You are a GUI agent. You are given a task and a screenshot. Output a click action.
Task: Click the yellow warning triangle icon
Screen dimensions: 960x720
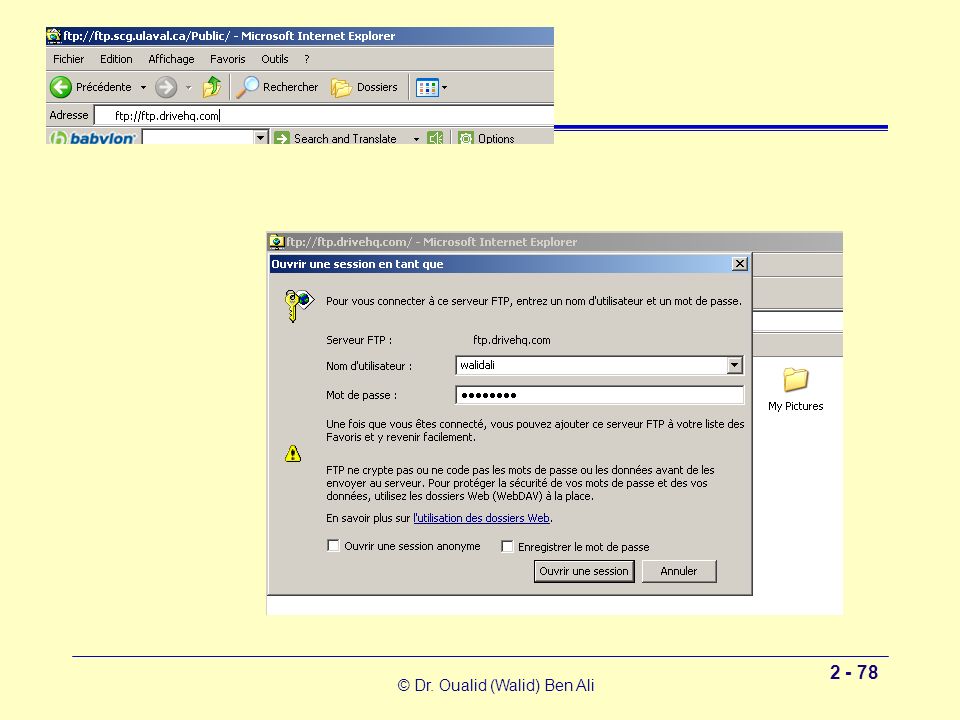(293, 454)
